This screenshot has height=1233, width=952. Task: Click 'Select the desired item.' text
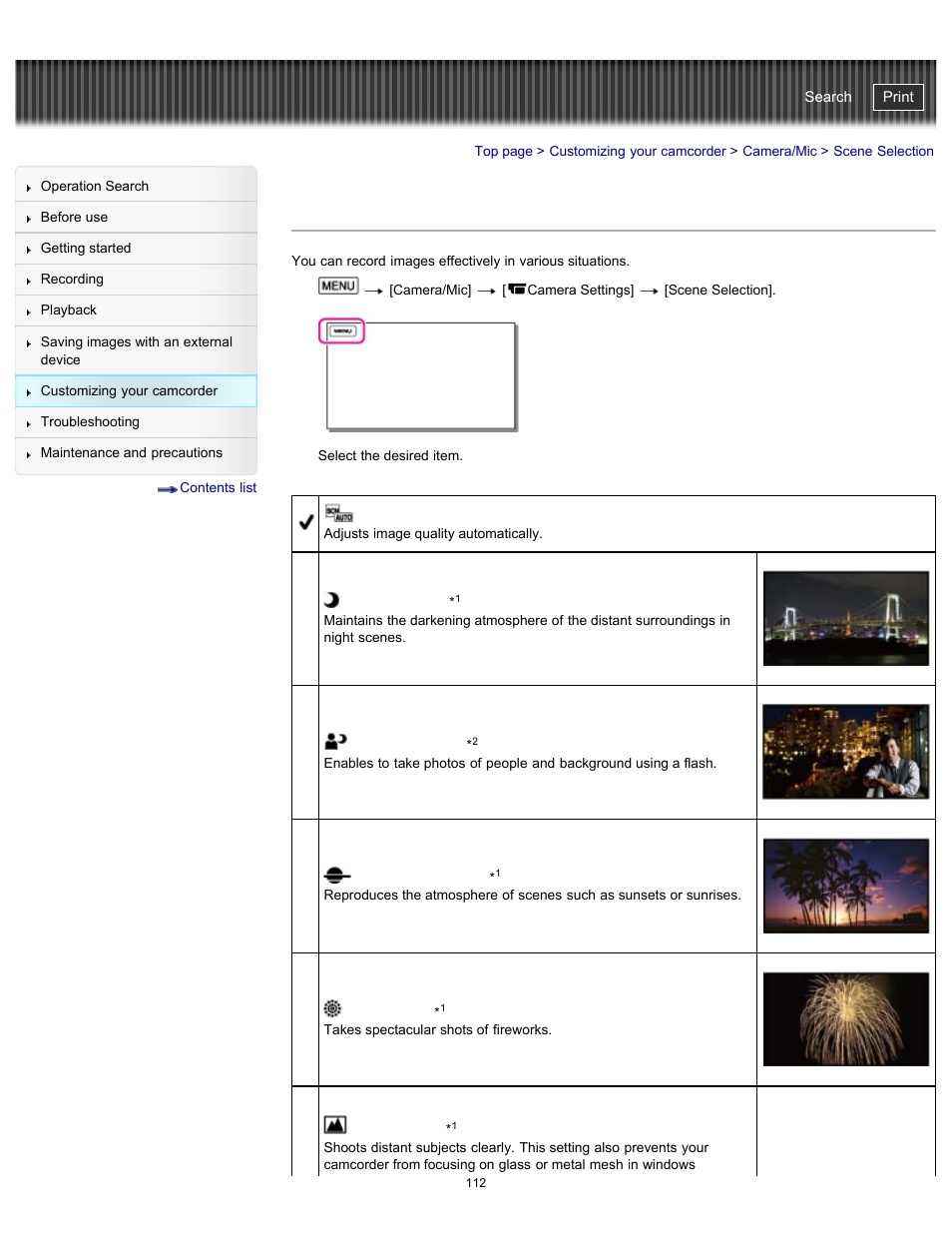pyautogui.click(x=390, y=455)
